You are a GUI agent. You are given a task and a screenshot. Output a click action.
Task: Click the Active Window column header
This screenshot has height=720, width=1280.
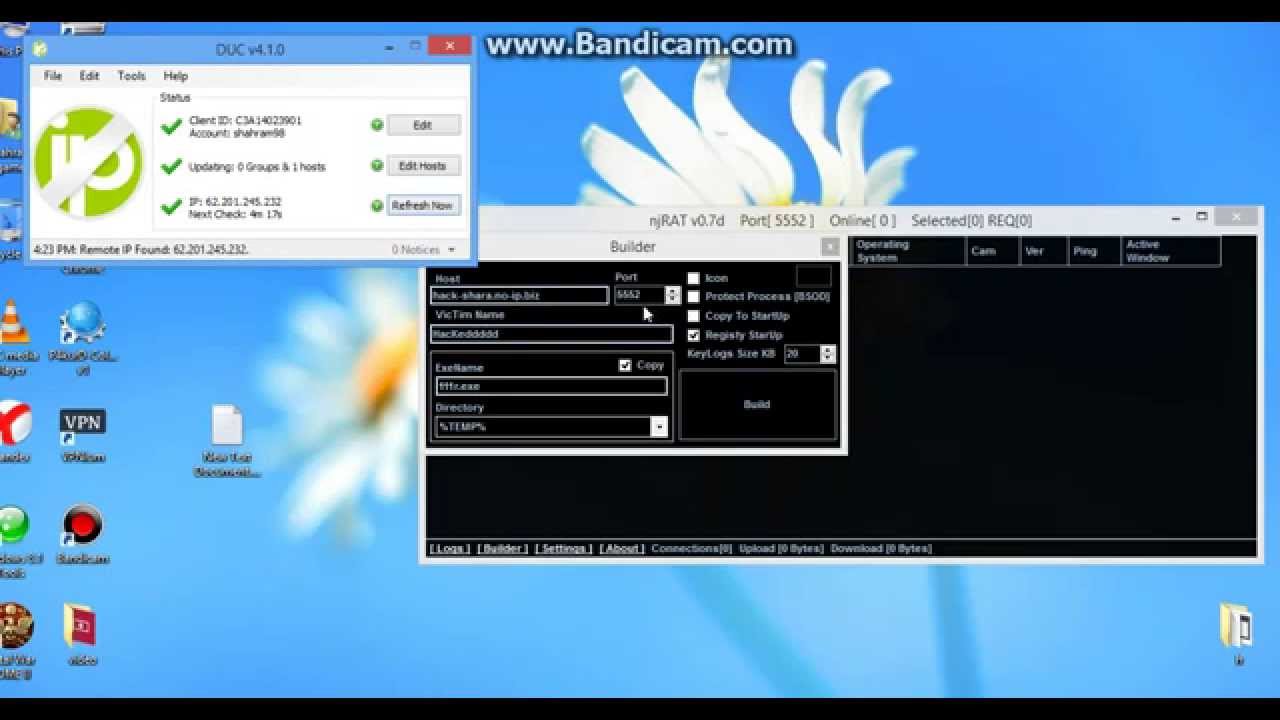(1170, 251)
